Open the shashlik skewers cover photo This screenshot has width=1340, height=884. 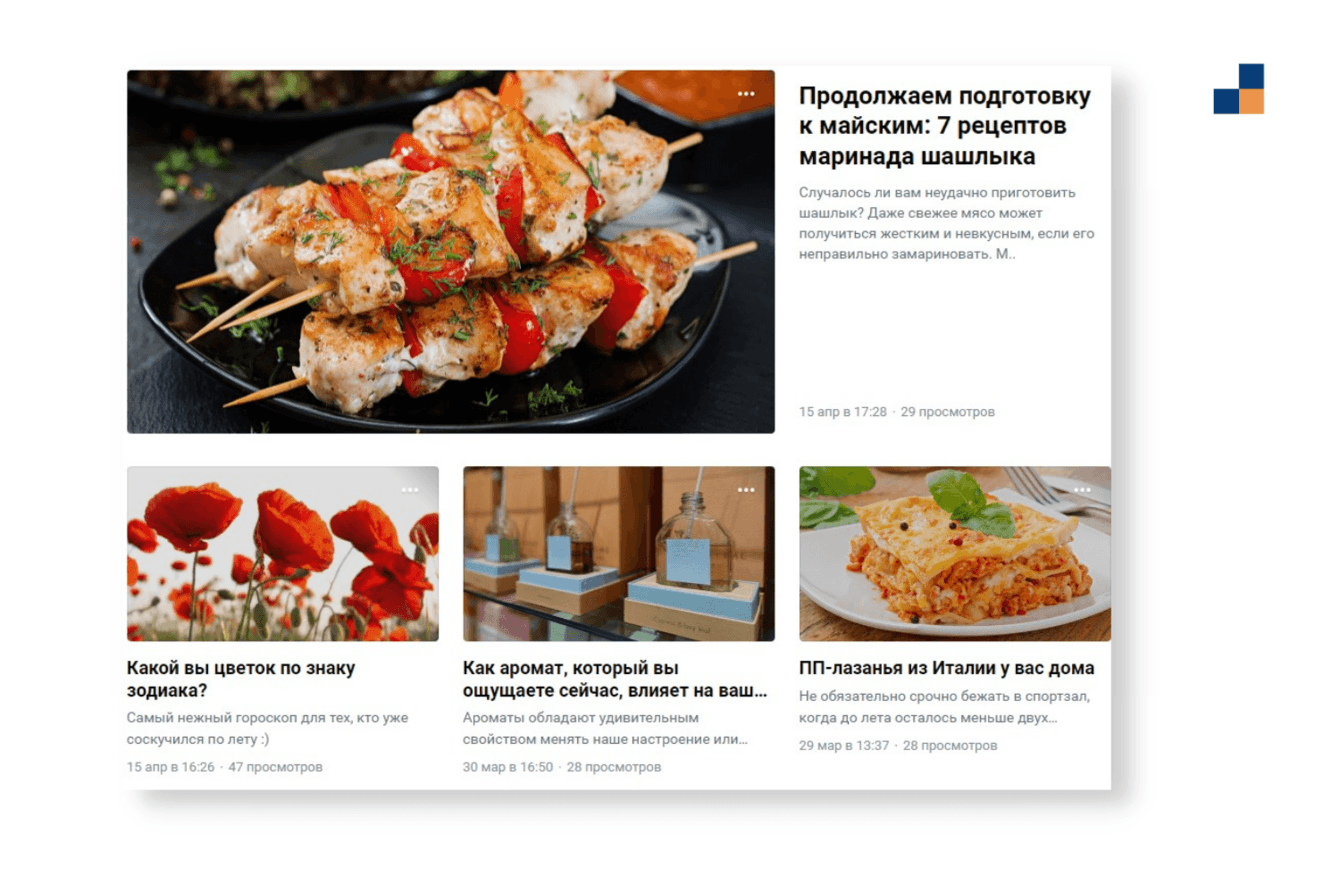coord(451,252)
